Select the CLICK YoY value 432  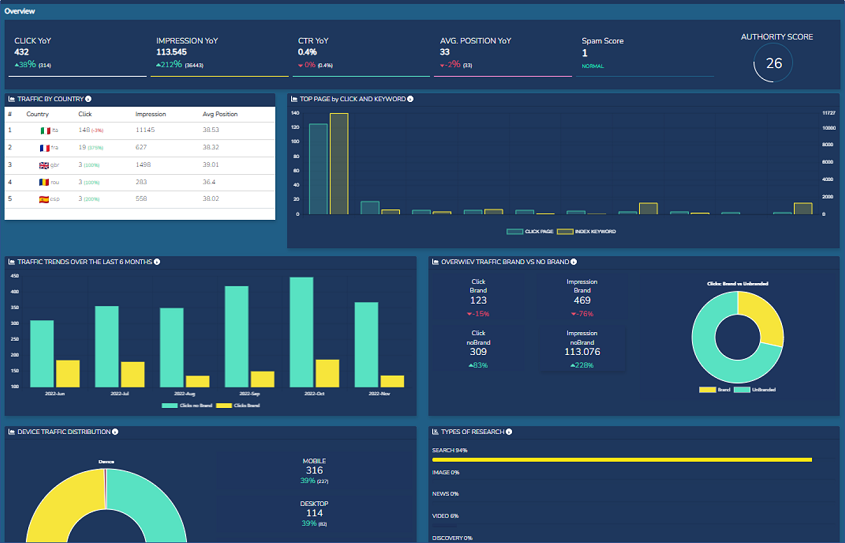point(22,52)
